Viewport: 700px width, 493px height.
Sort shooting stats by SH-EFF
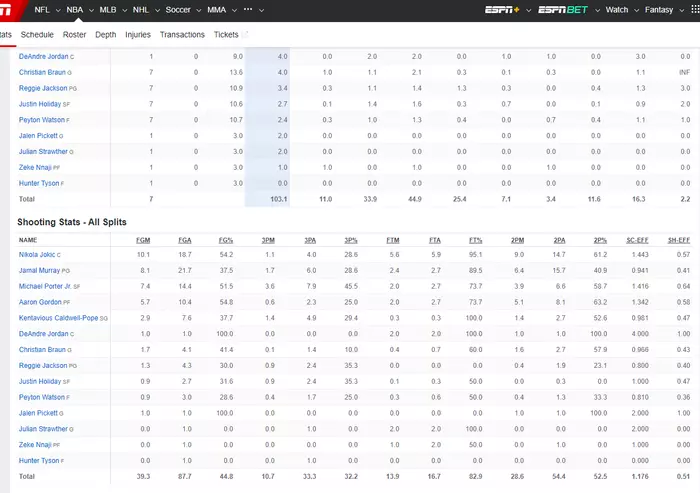(x=679, y=240)
